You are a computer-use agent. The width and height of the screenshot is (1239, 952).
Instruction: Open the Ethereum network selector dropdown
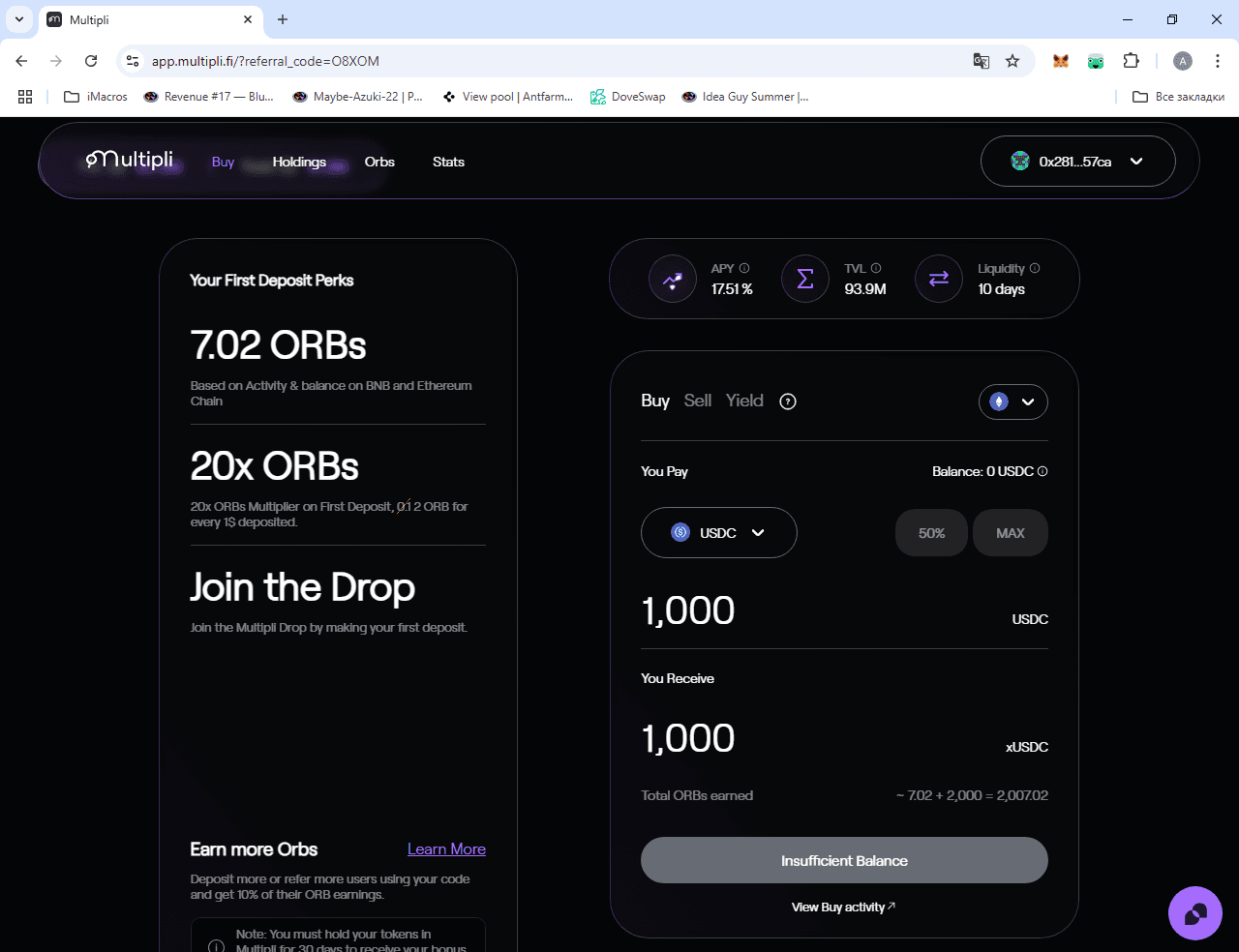tap(1013, 402)
